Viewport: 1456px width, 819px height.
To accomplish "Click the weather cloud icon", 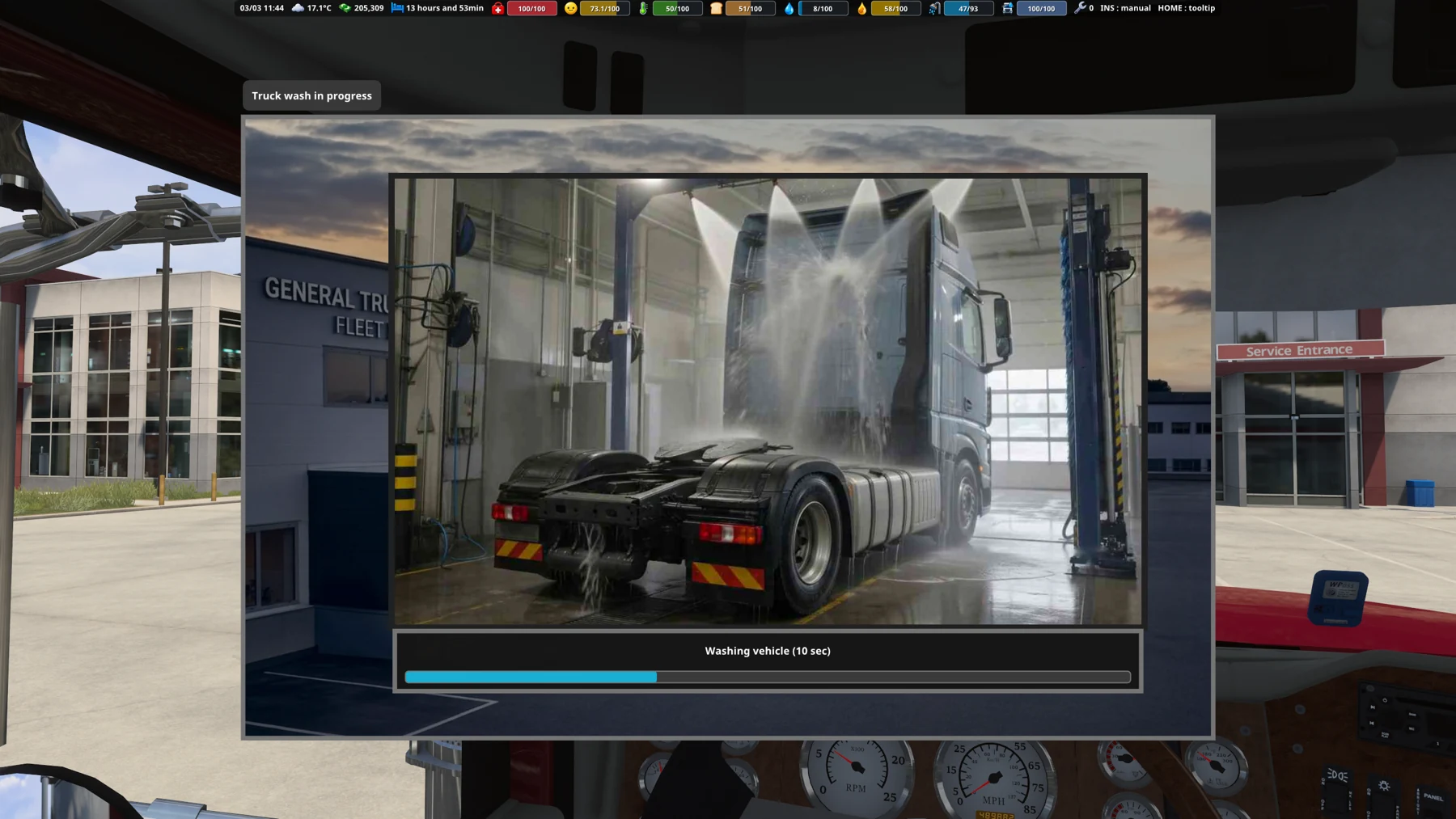I will pos(298,8).
